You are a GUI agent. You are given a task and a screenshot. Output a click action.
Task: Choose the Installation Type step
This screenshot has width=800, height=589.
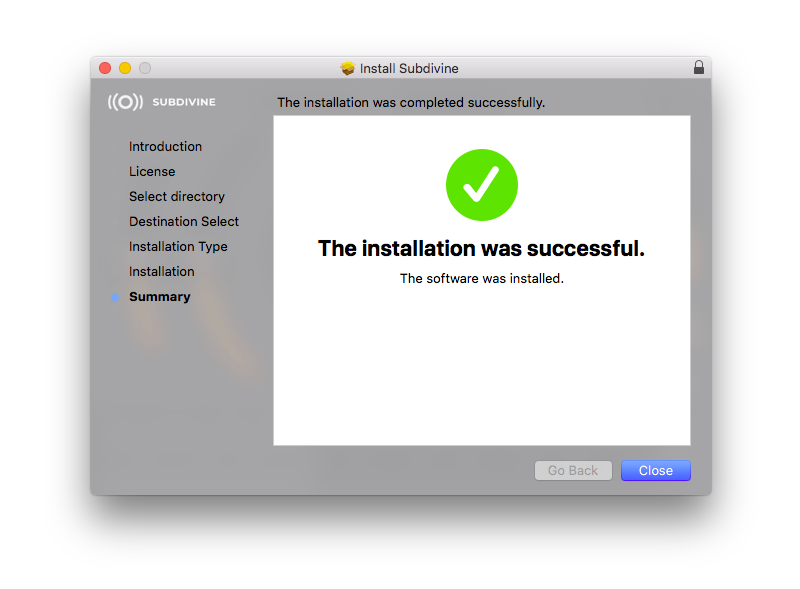click(x=178, y=247)
